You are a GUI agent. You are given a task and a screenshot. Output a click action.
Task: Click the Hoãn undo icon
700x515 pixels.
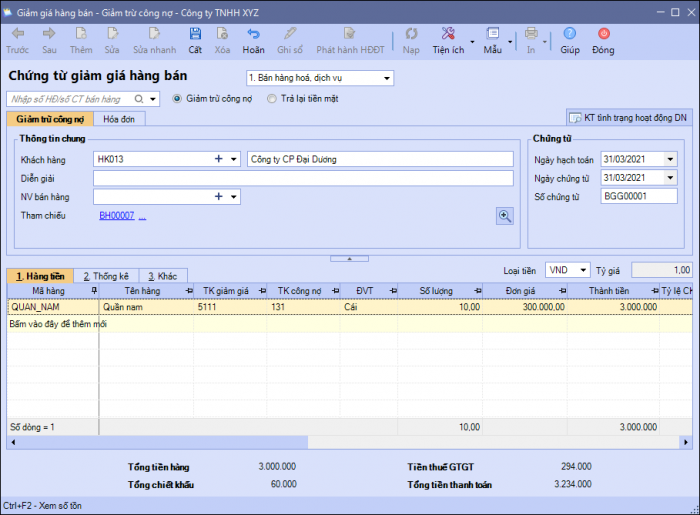(x=254, y=35)
